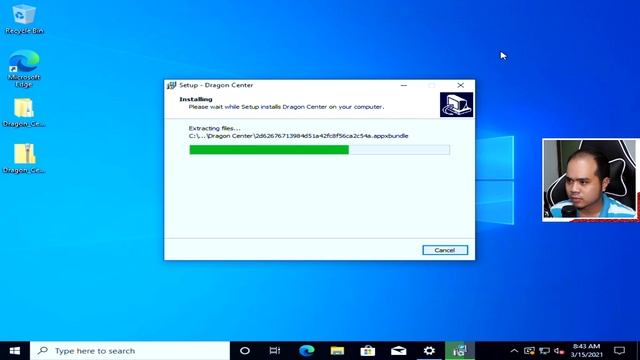This screenshot has width=640, height=360.
Task: Open Settings gear on the taskbar
Action: (x=429, y=351)
